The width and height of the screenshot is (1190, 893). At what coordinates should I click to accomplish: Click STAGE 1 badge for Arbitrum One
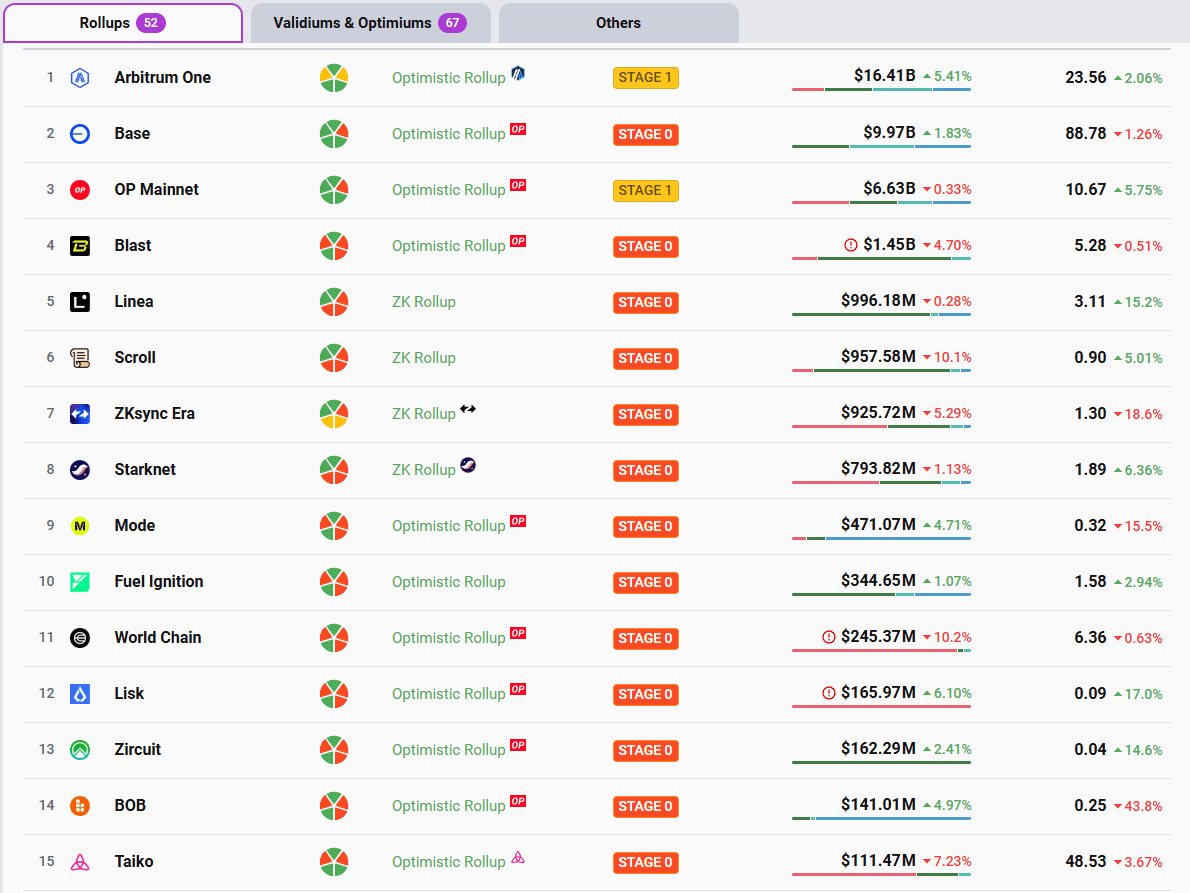click(x=646, y=77)
